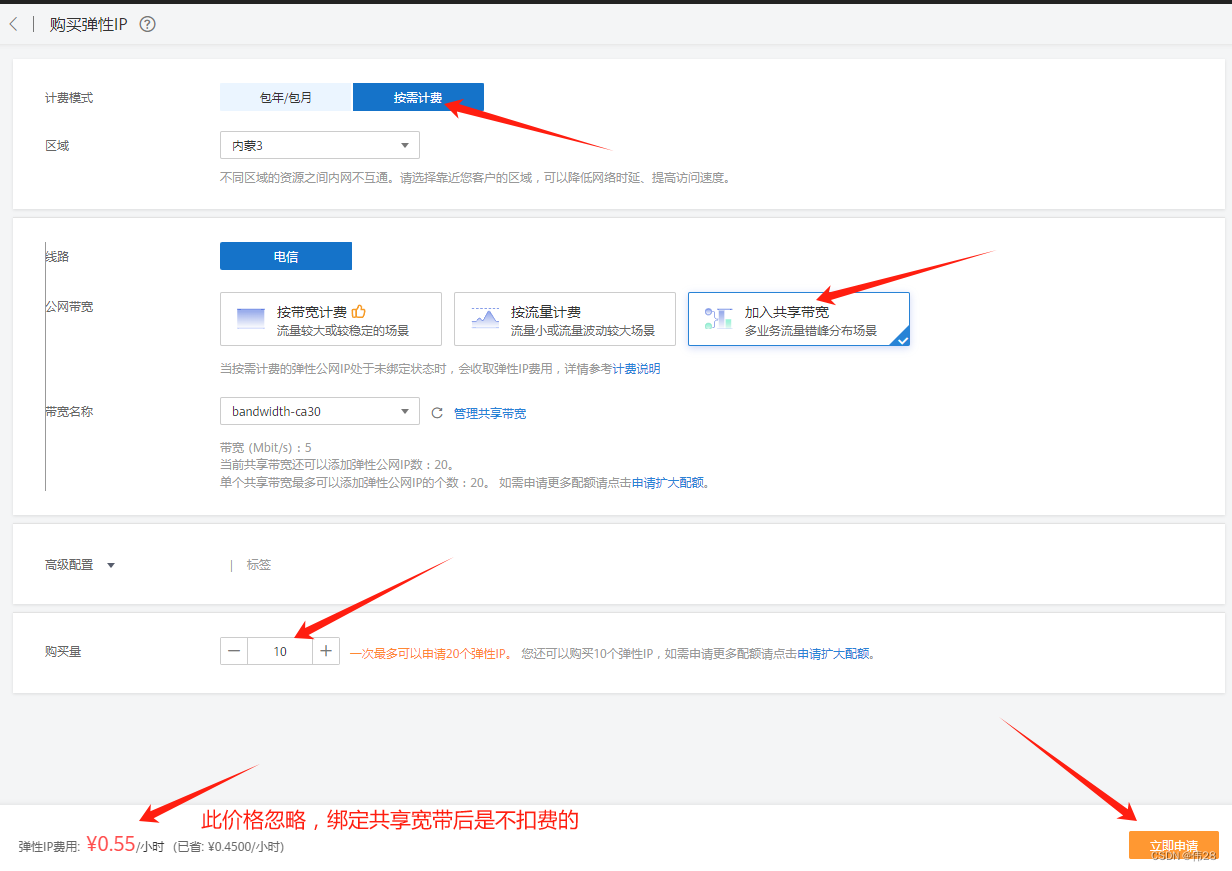Select the 电信 line option
The width and height of the screenshot is (1232, 871).
coord(285,256)
